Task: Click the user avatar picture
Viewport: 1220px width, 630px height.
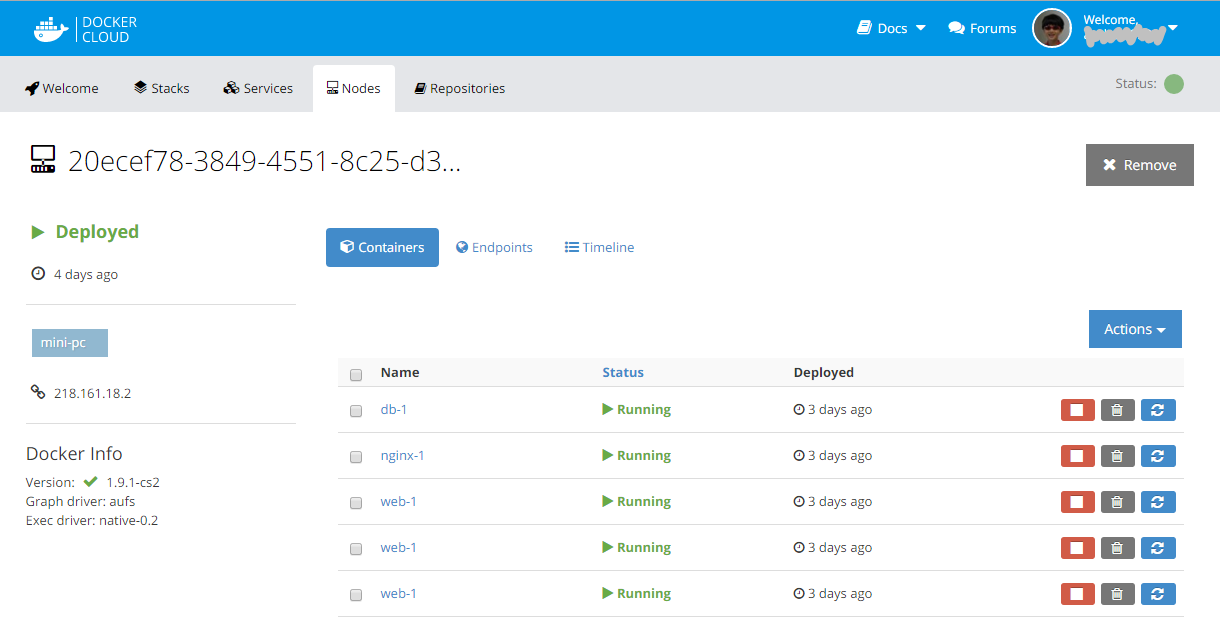Action: click(1052, 29)
